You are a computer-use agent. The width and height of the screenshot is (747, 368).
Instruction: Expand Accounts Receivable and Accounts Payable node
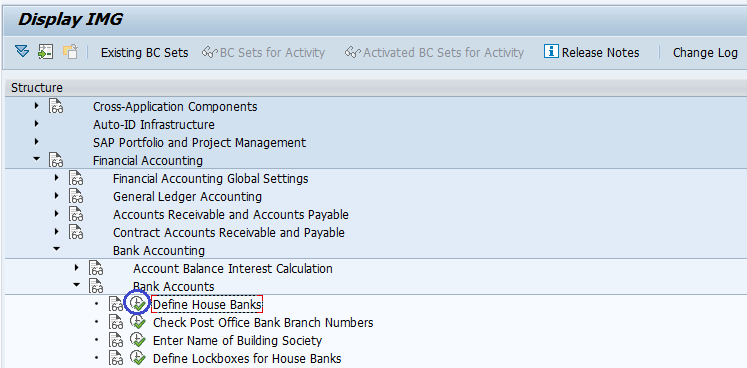pyautogui.click(x=57, y=214)
